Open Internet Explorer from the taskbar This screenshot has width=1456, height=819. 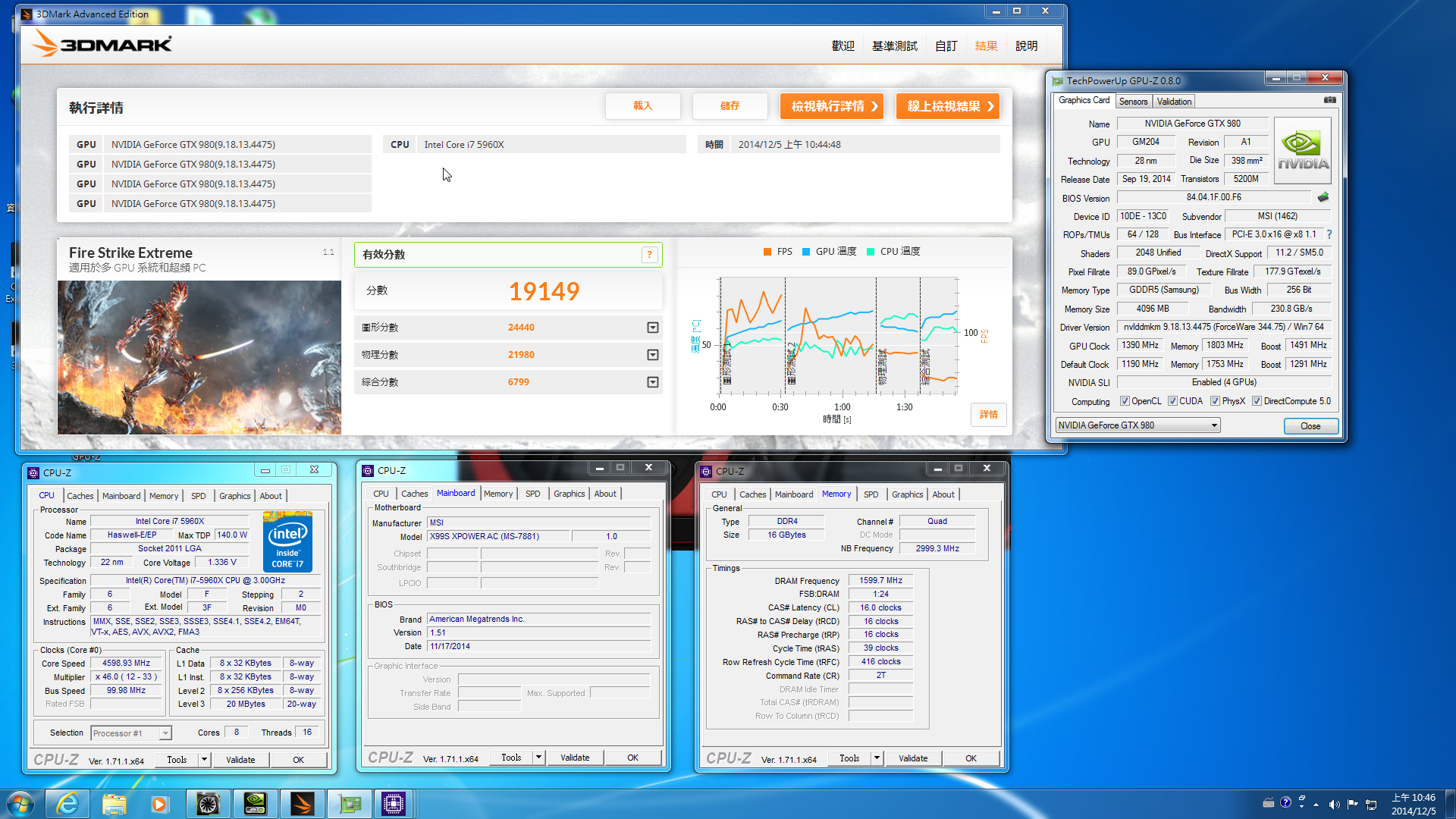(x=67, y=804)
